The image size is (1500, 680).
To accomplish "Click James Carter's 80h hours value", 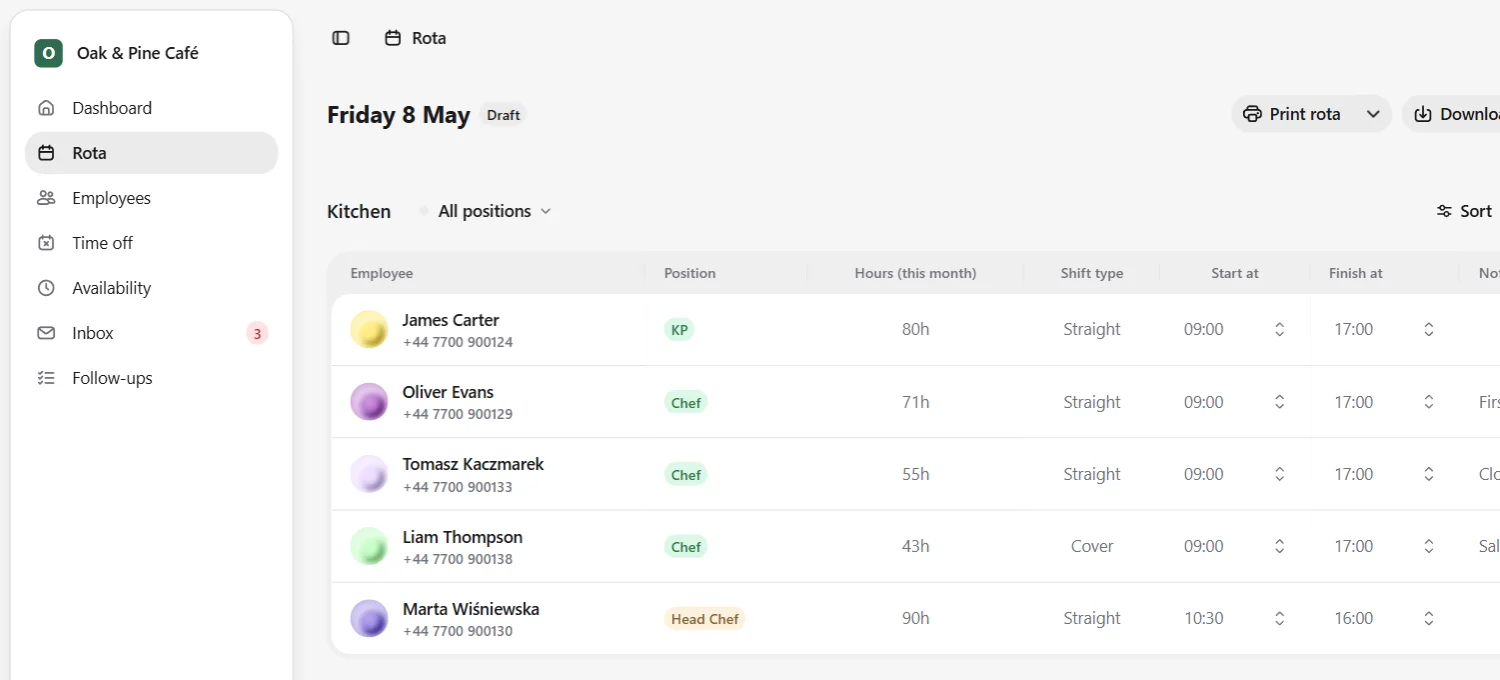I will click(916, 329).
